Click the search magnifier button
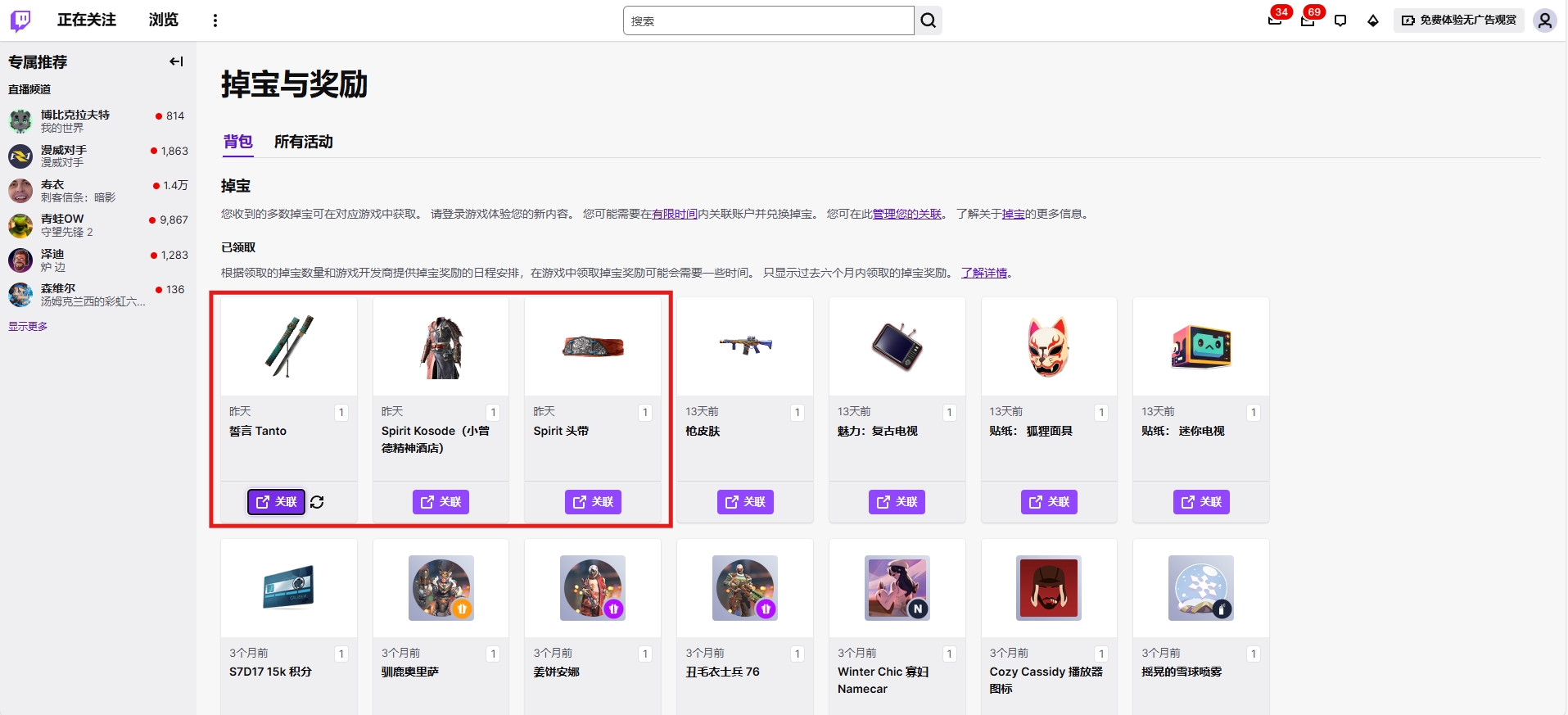 click(x=928, y=20)
